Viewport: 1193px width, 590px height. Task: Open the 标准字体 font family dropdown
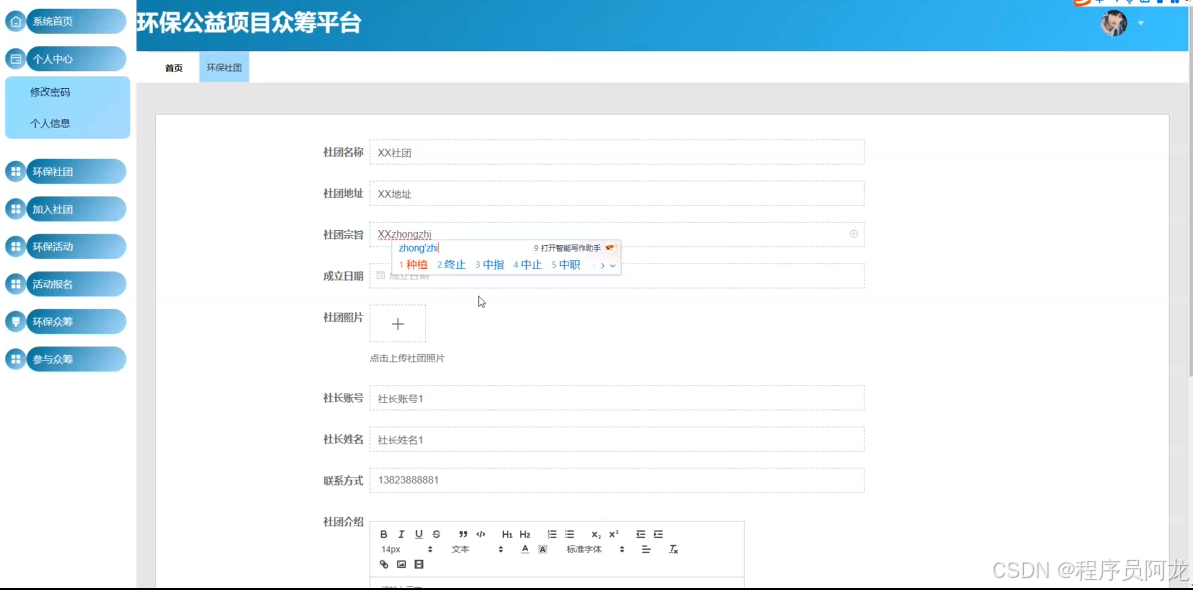pyautogui.click(x=595, y=550)
